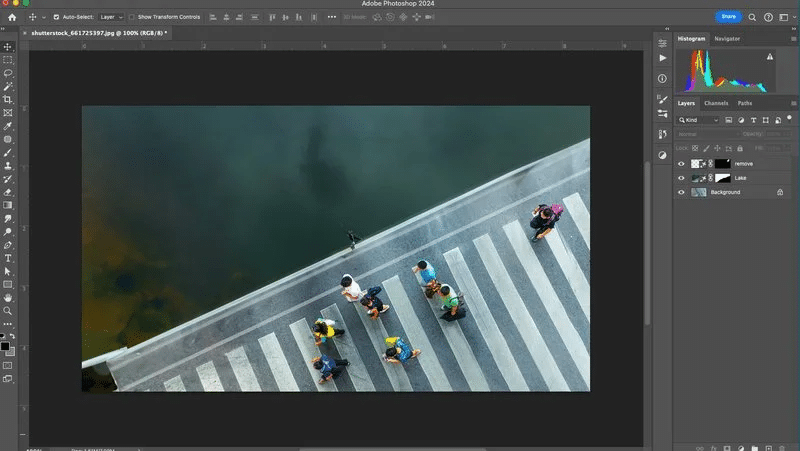
Task: Open the Auto-Select Layer dropdown
Action: tap(111, 17)
